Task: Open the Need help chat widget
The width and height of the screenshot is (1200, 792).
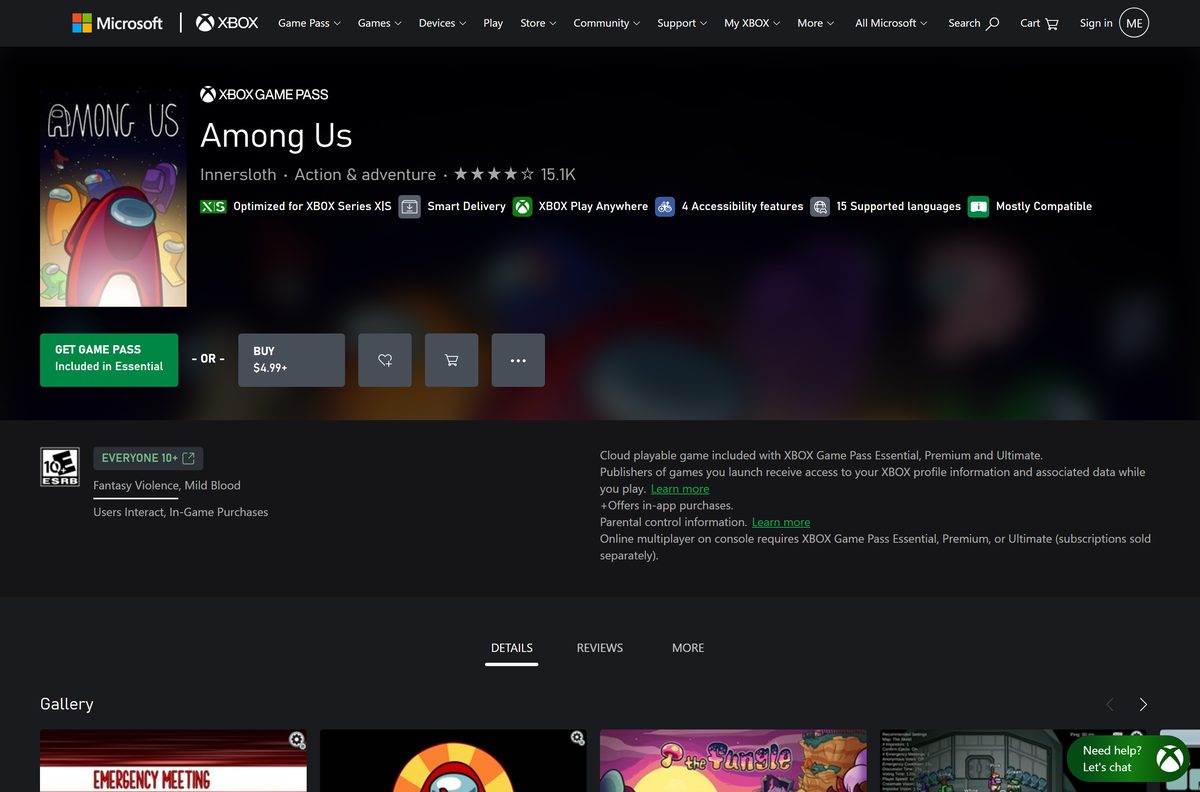Action: pyautogui.click(x=1128, y=759)
